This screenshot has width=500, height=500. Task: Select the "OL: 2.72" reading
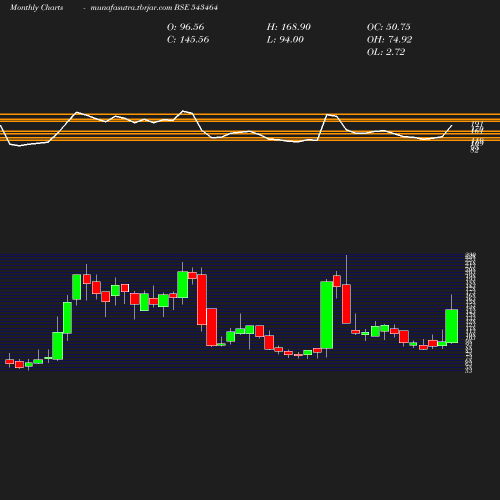386,52
